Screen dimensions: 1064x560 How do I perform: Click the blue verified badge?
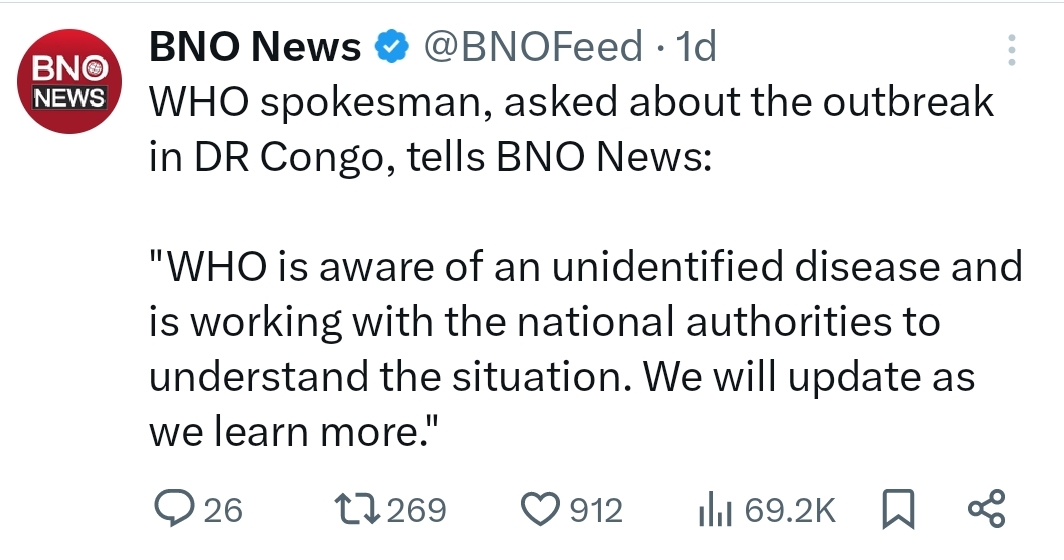(390, 47)
